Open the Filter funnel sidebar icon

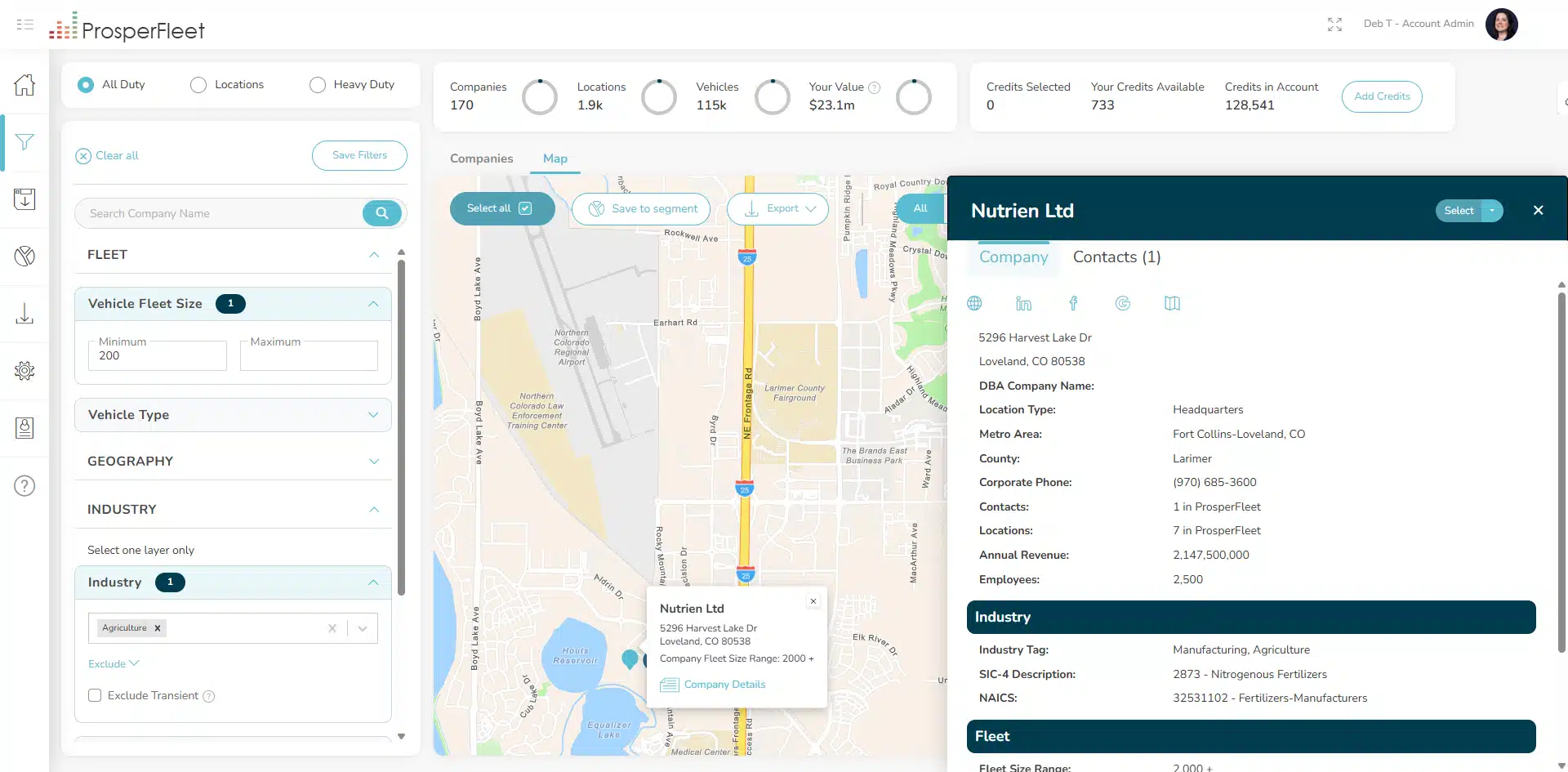click(24, 142)
